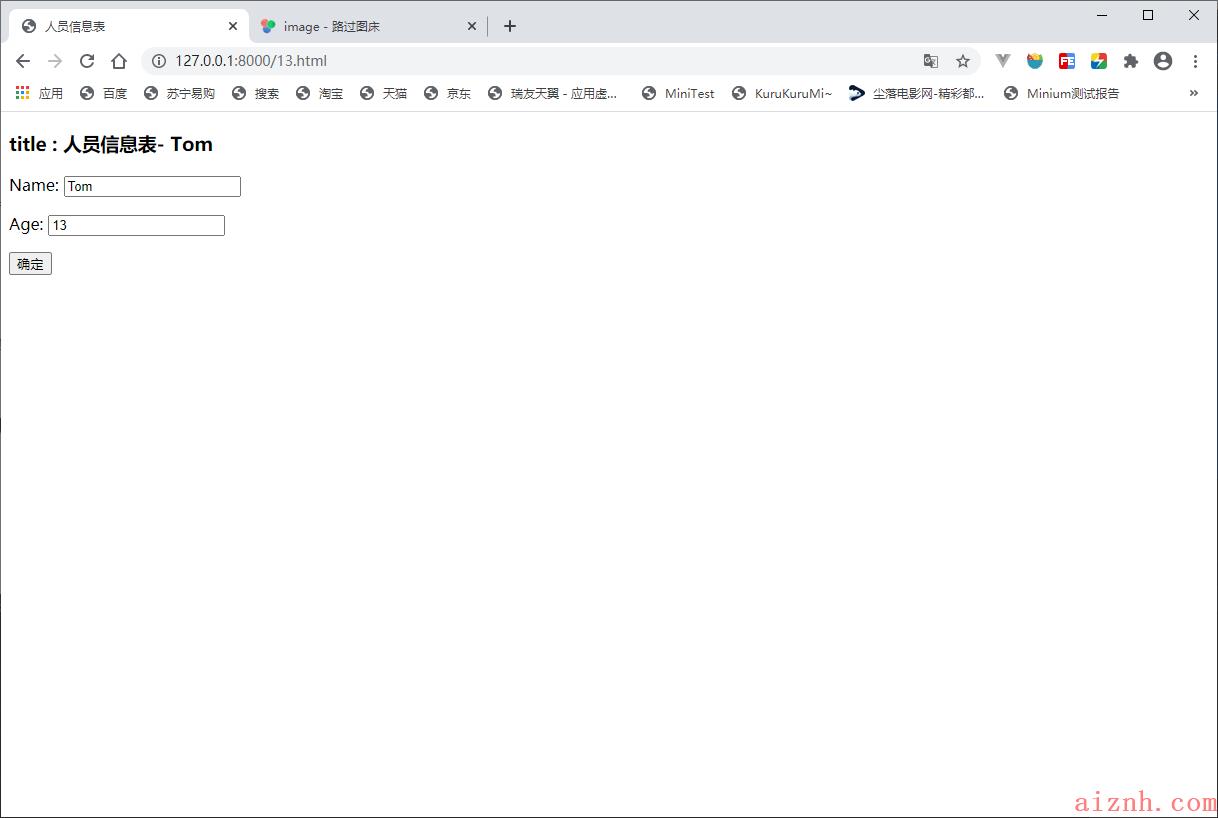
Task: Focus the Age input field
Action: pyautogui.click(x=136, y=226)
